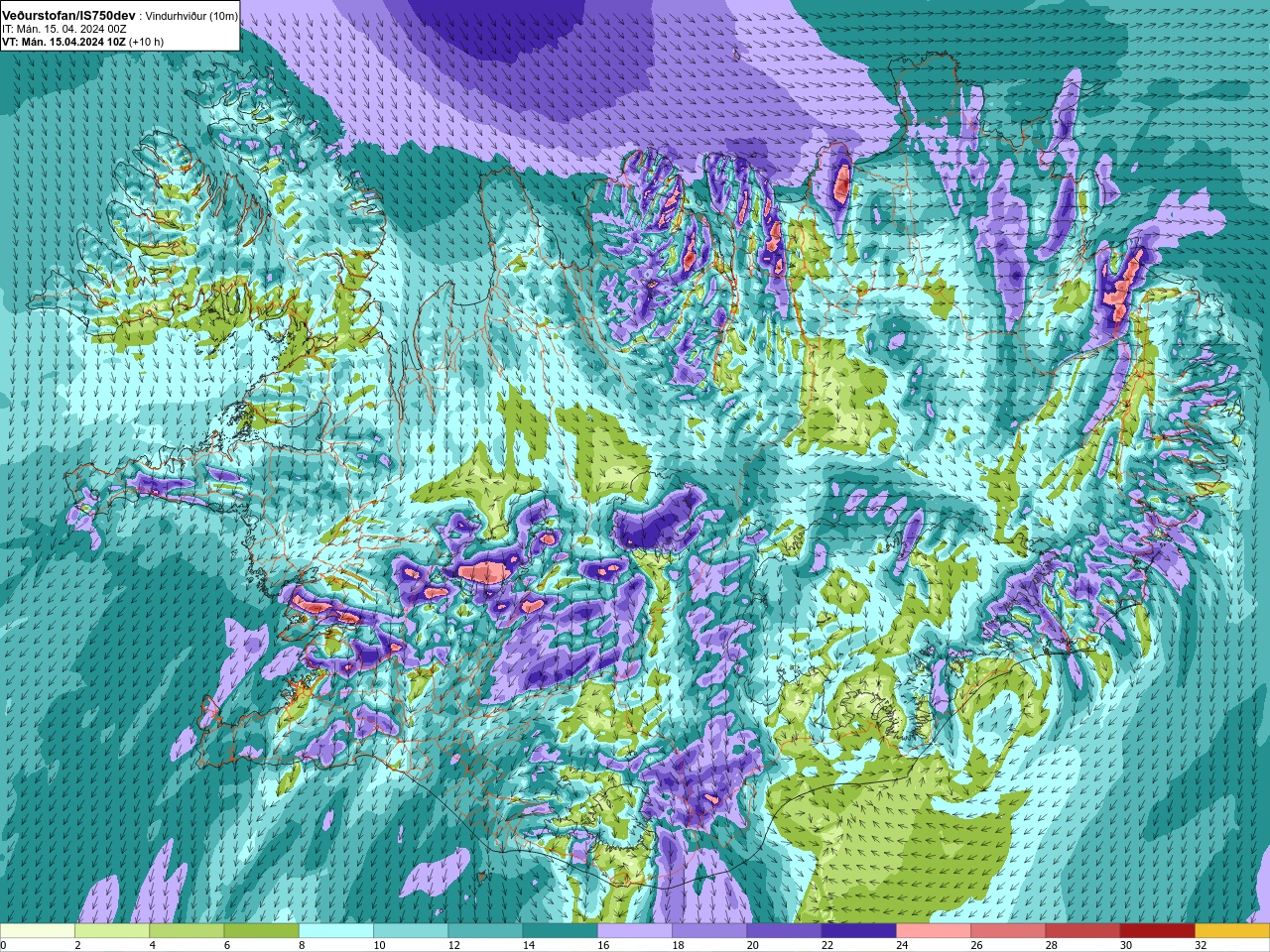Click the legend scale number 8
The image size is (1270, 952).
300,945
